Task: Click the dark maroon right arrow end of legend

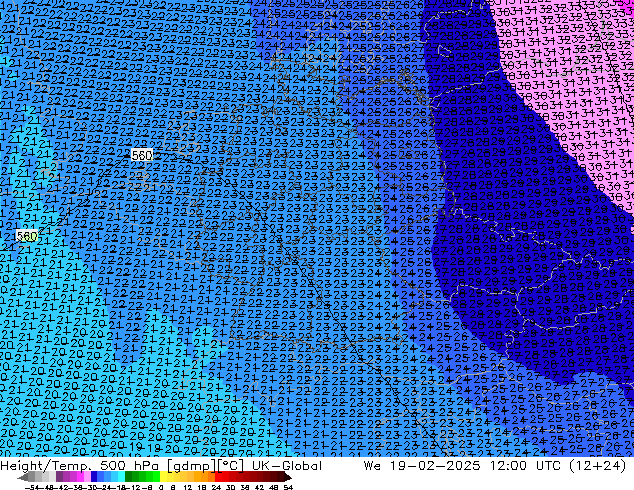Action: (287, 477)
